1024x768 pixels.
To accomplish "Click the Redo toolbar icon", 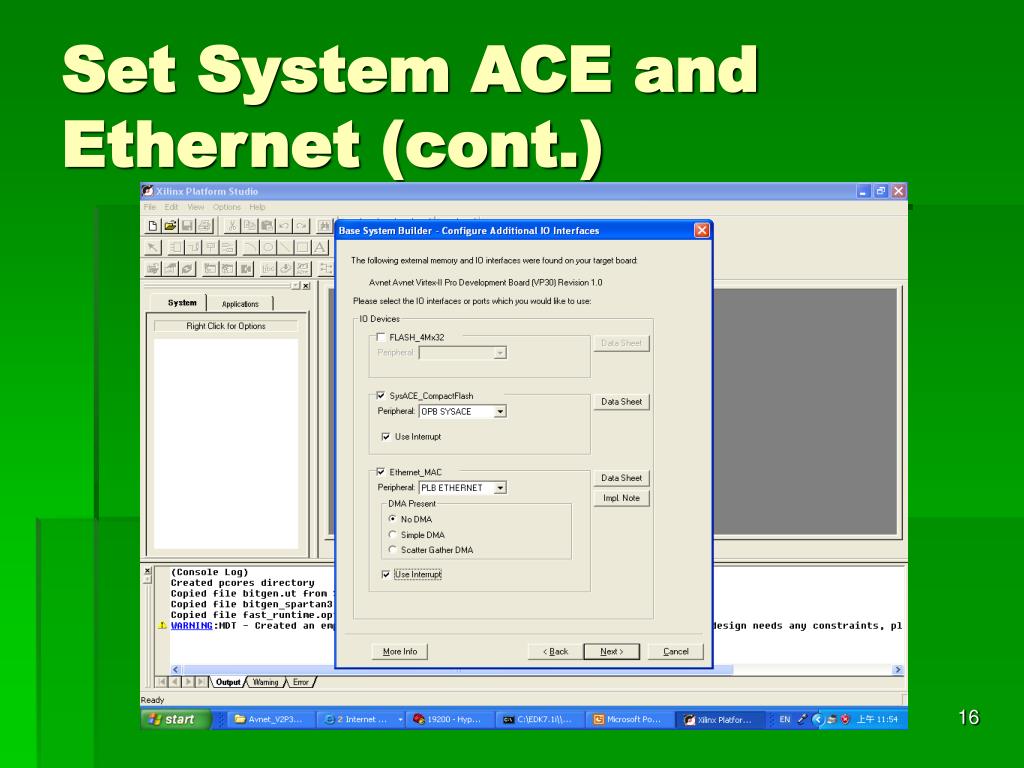I will coord(300,226).
